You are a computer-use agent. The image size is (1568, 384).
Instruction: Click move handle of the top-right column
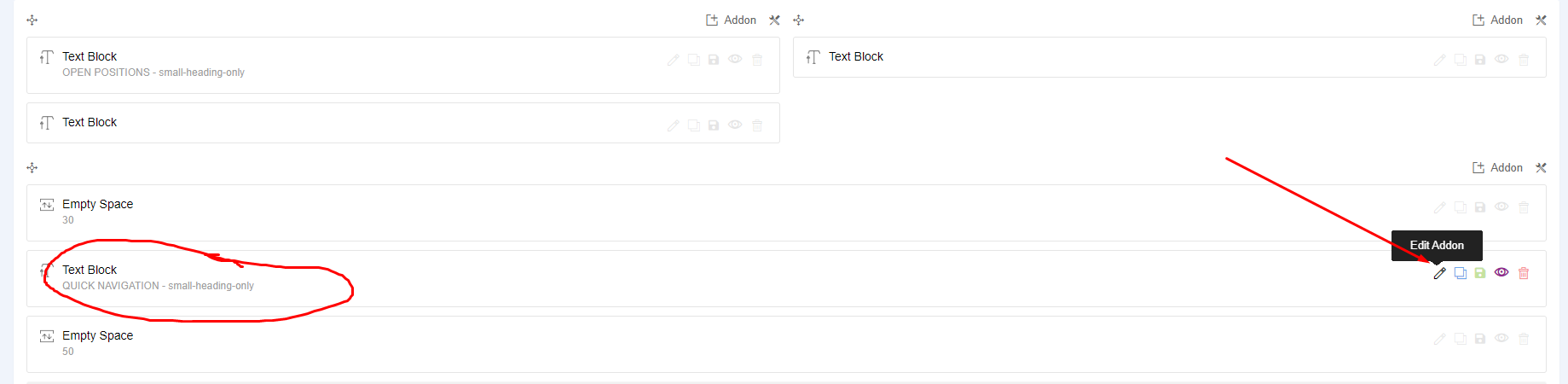799,20
